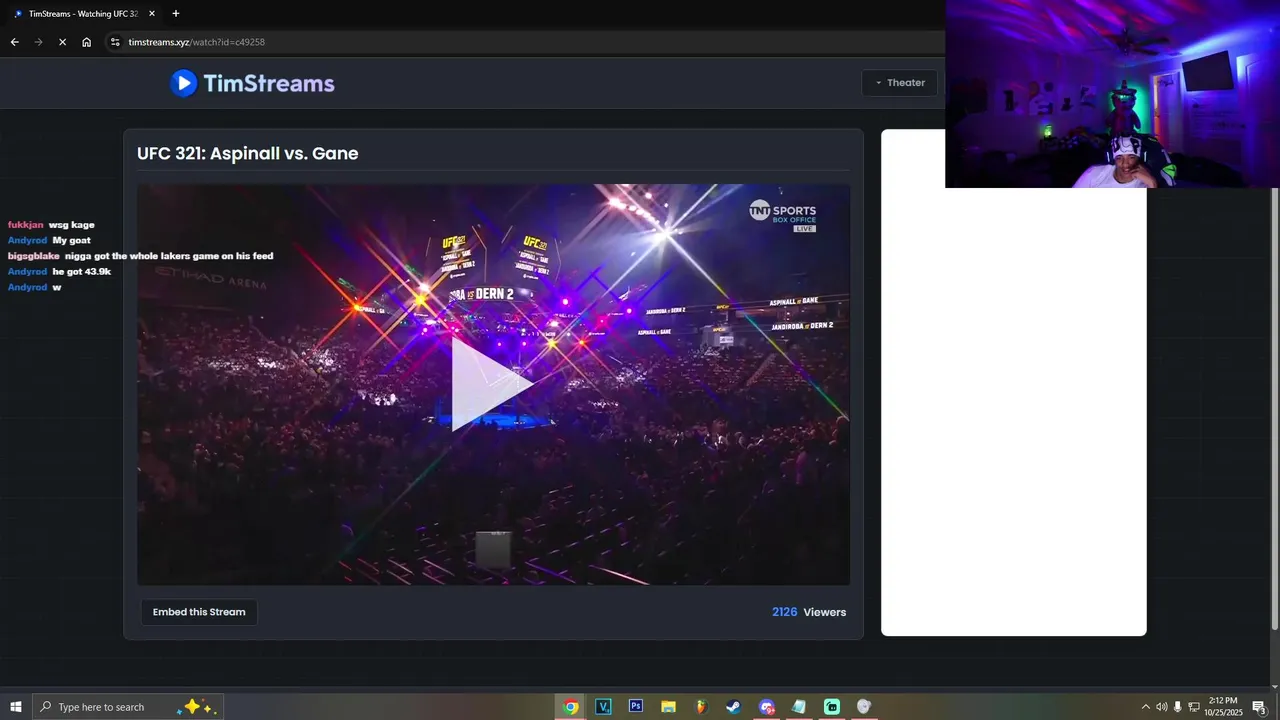This screenshot has height=720, width=1280.
Task: Click the forward navigation arrow
Action: [38, 42]
